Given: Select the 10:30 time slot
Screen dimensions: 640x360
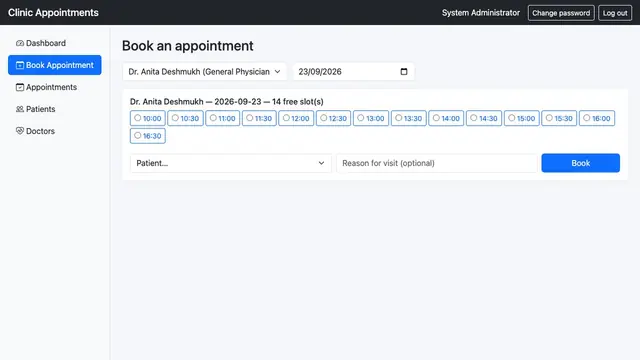Looking at the screenshot, I should pyautogui.click(x=185, y=118).
